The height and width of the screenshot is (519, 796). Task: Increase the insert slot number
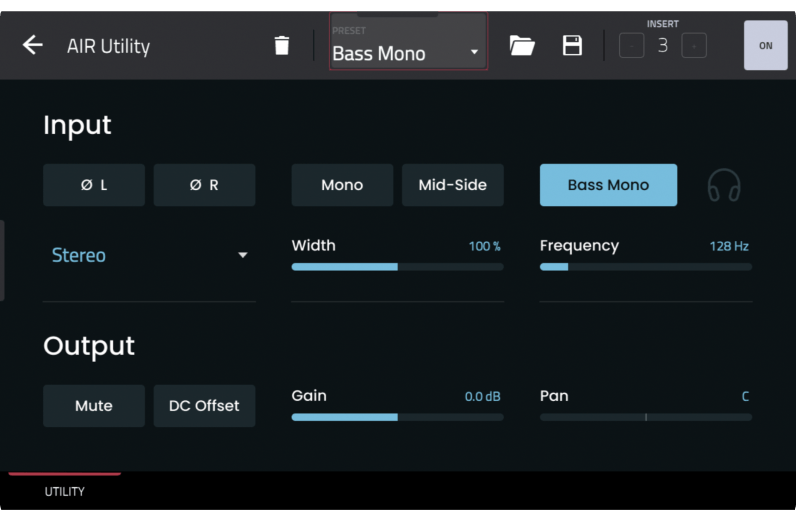(694, 45)
